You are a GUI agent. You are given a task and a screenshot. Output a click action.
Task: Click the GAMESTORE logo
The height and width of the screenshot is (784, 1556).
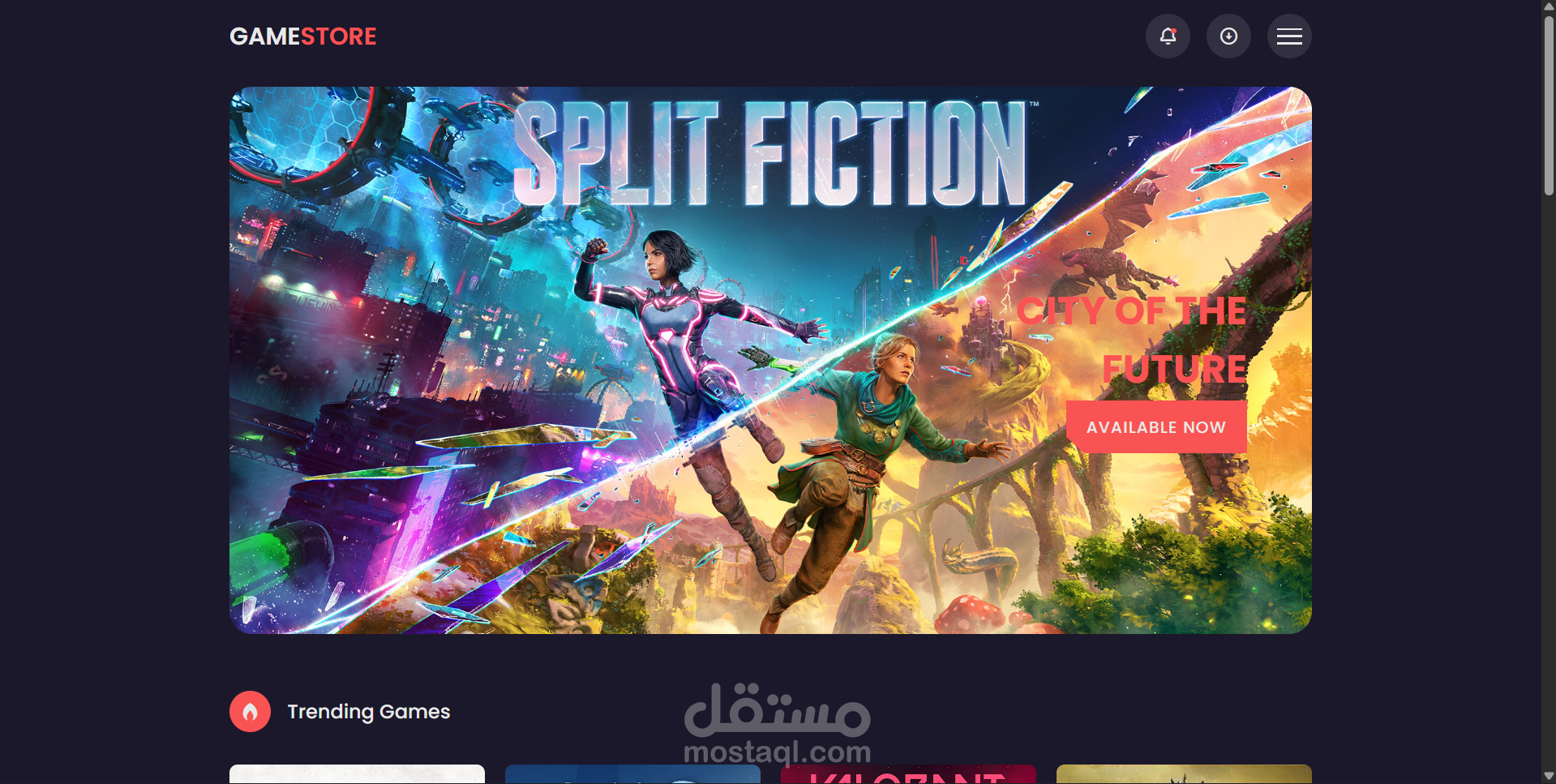(303, 36)
